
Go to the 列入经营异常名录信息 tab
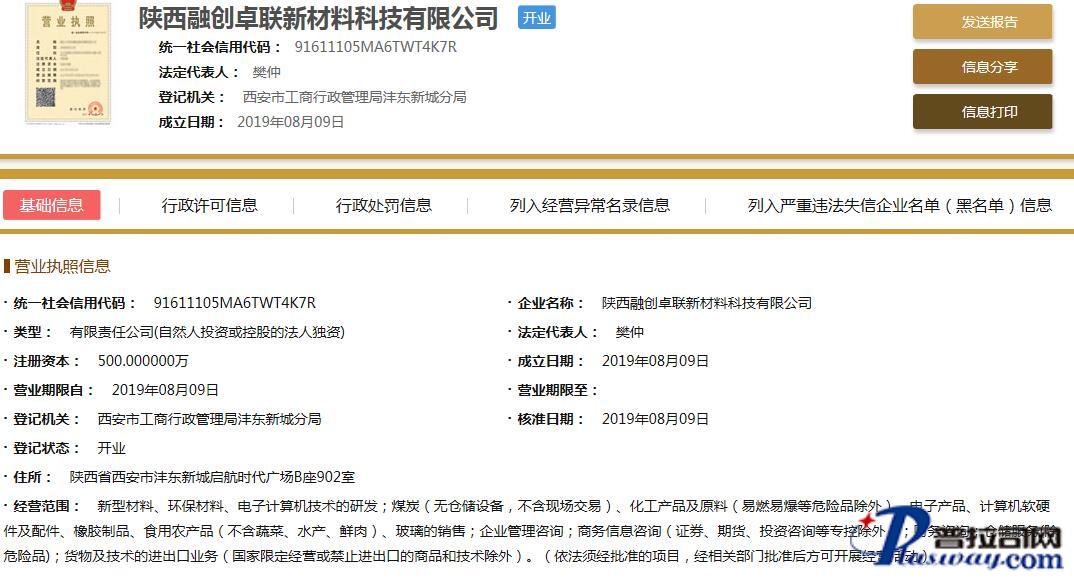pos(589,205)
